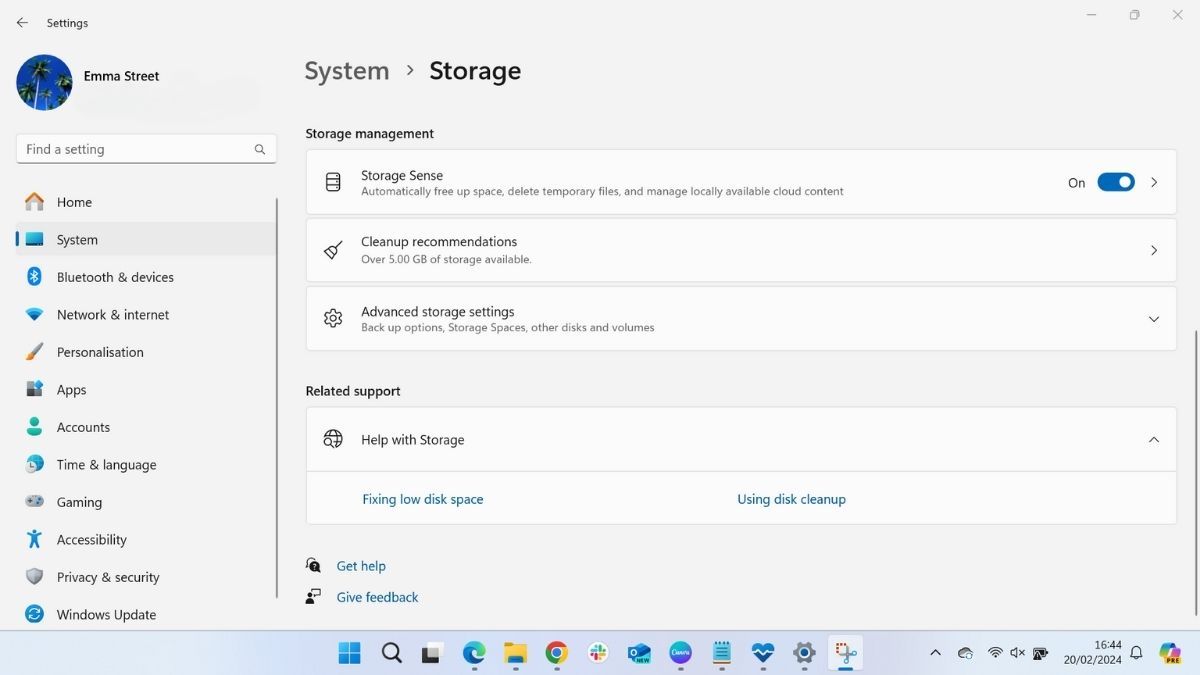Click the Find a setting search box
The height and width of the screenshot is (675, 1200).
140,148
